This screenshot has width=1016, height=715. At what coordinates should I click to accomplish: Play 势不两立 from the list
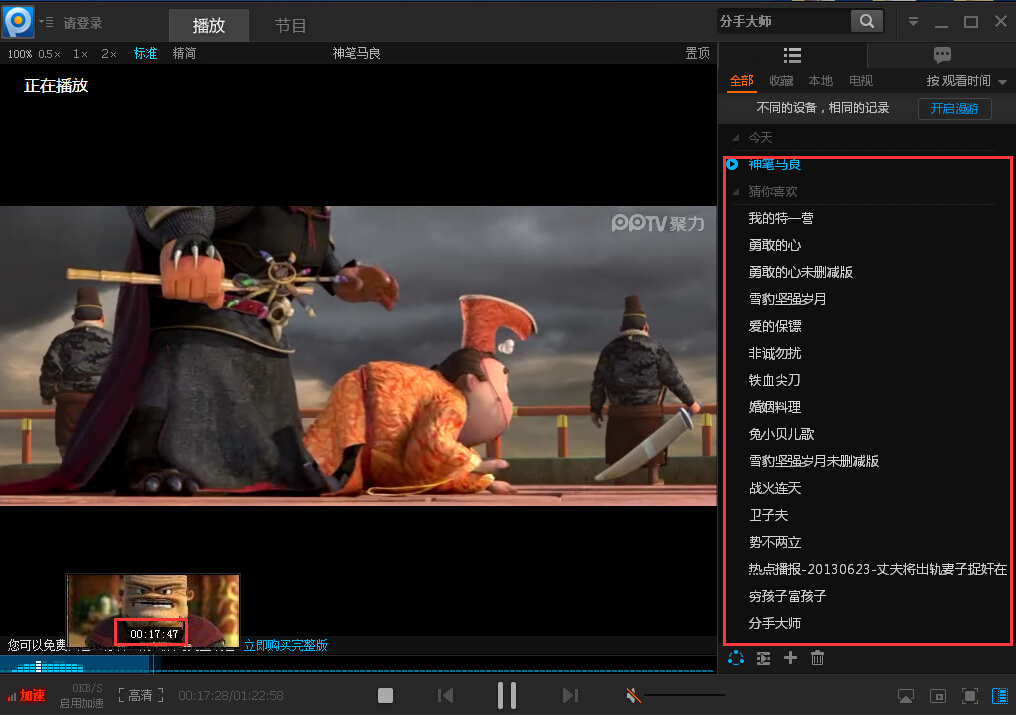(774, 542)
